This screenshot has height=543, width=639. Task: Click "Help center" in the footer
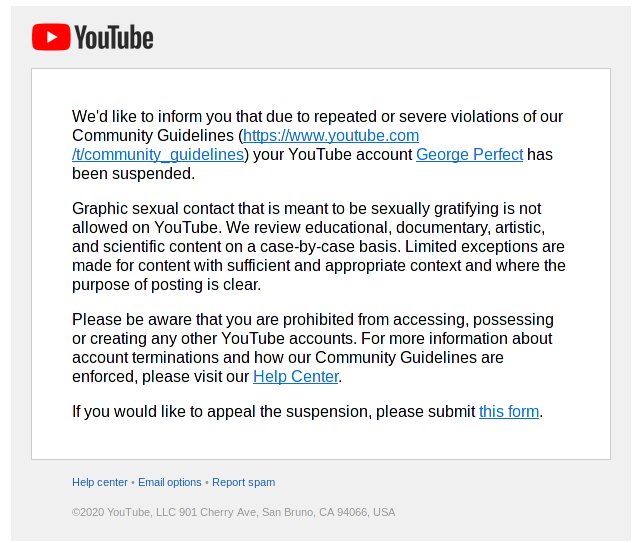tap(99, 482)
